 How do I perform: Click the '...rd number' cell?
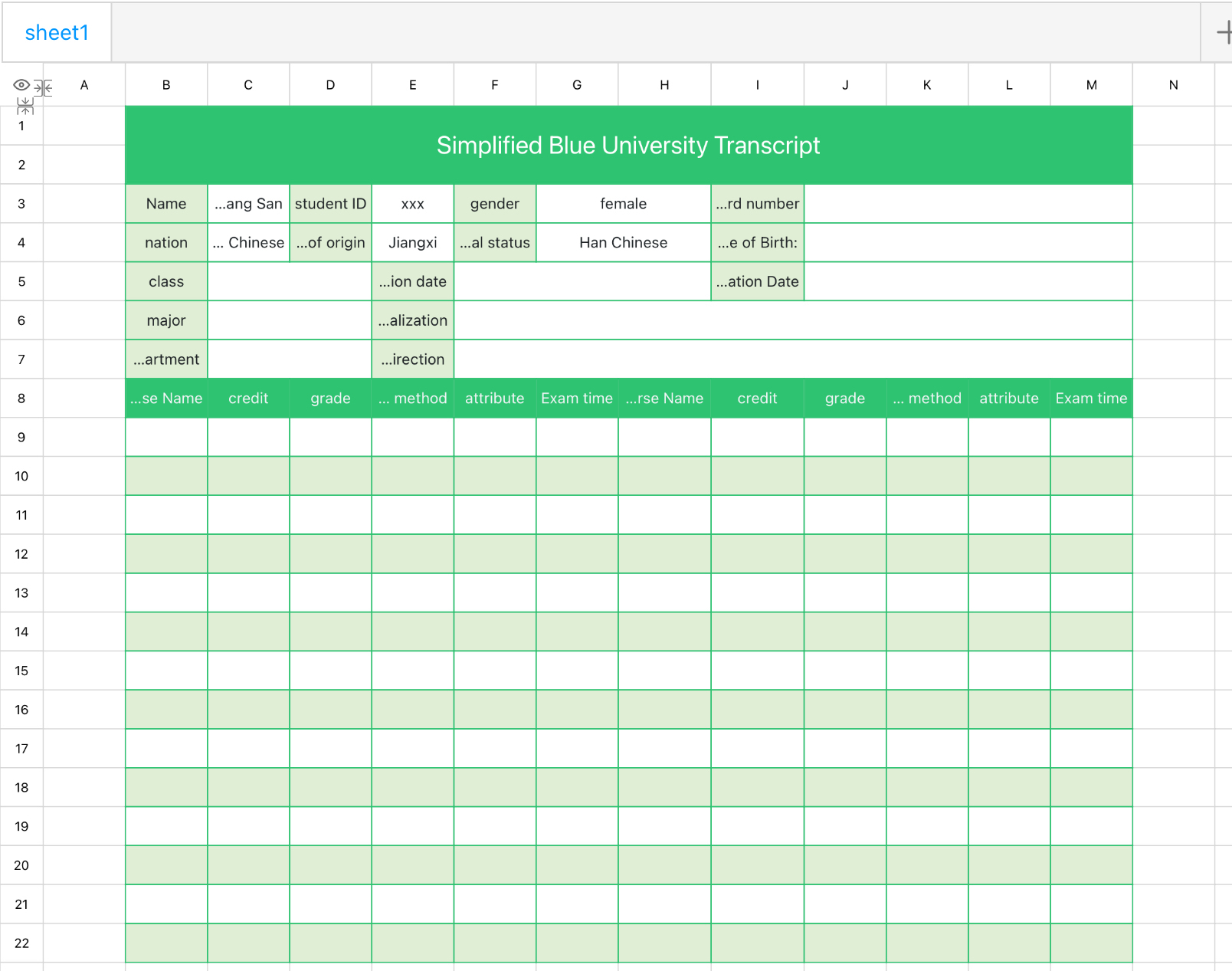[x=758, y=204]
